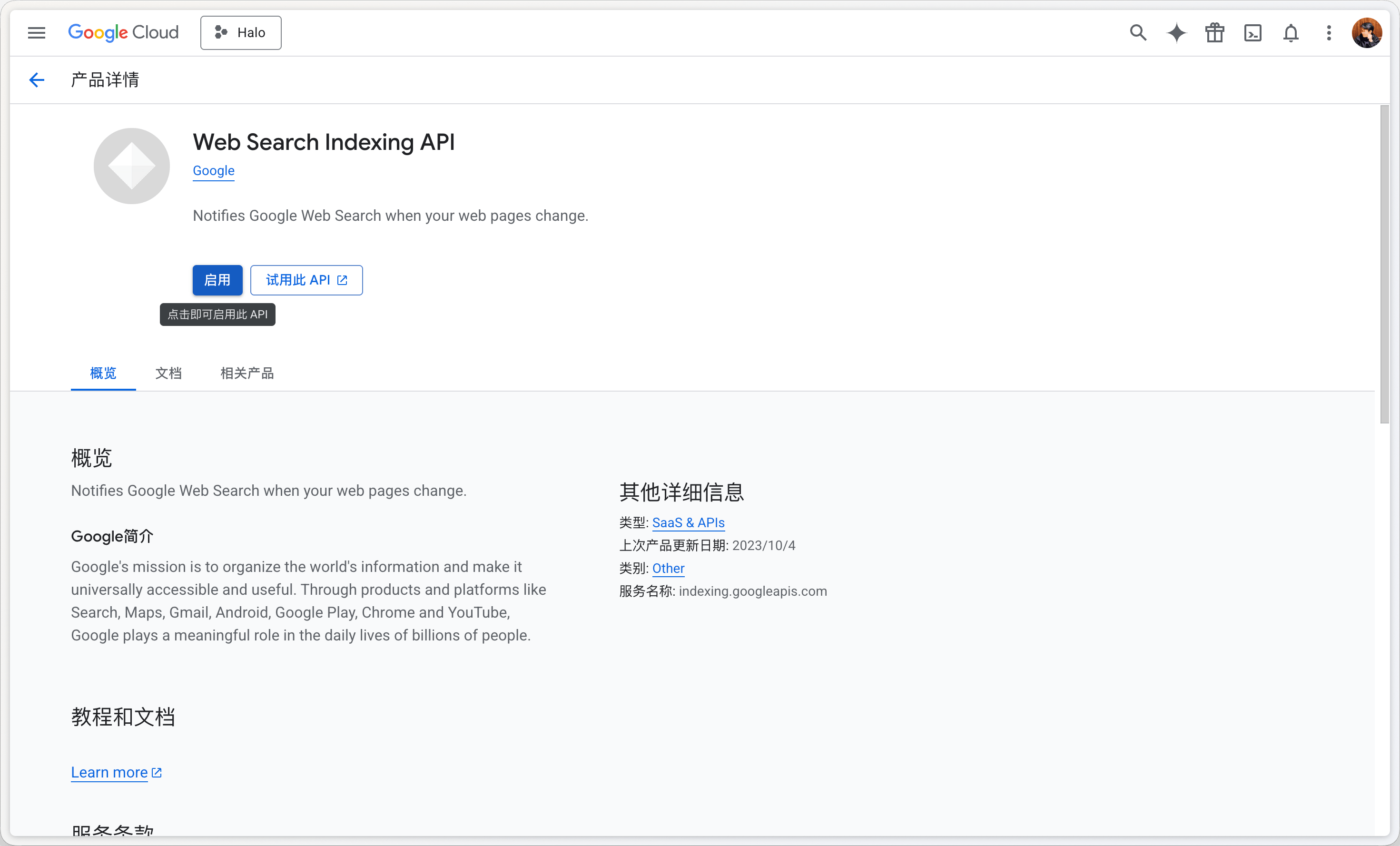The image size is (1400, 846).
Task: Click the 其他详细信息 heading
Action: [x=681, y=492]
